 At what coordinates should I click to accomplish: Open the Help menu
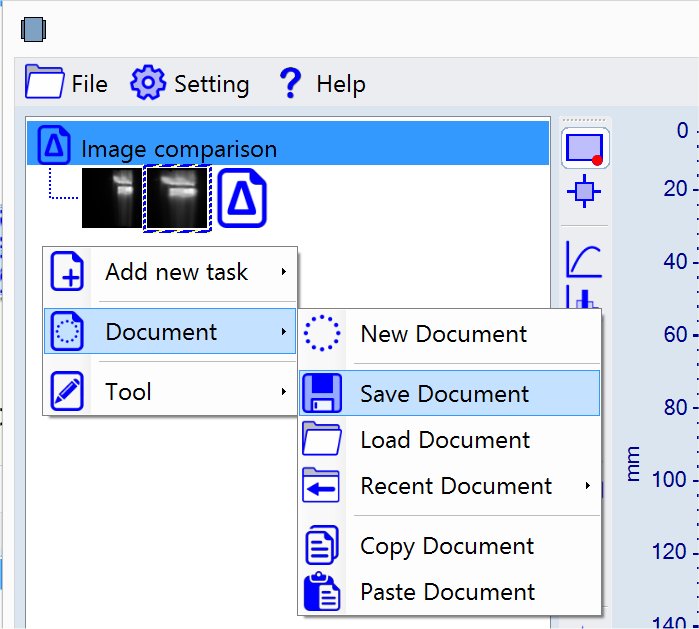(x=322, y=83)
